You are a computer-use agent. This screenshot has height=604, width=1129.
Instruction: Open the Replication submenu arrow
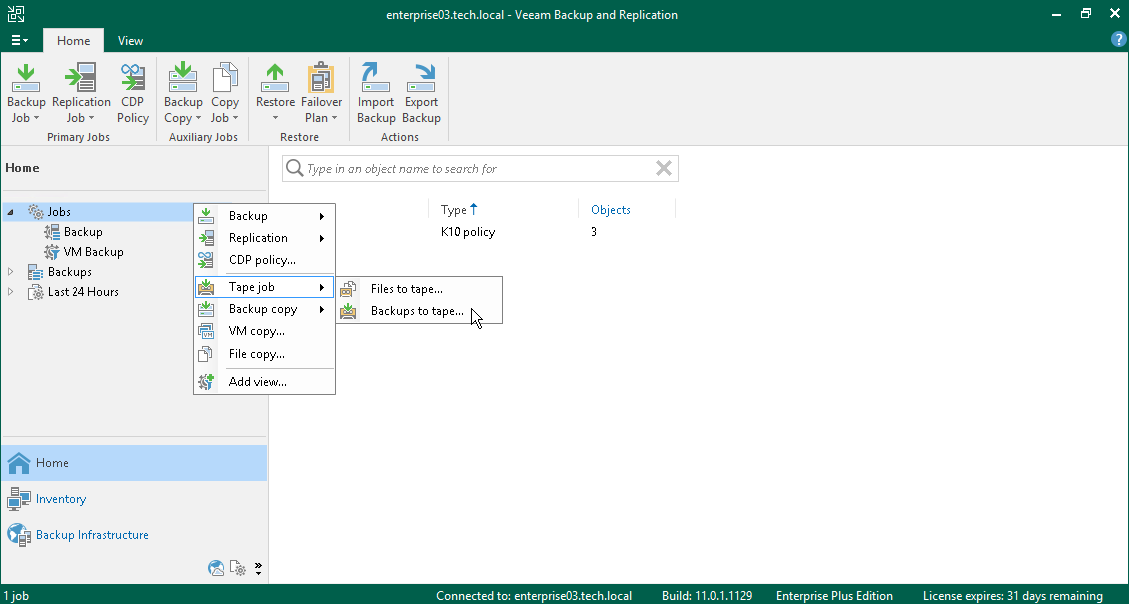[322, 238]
